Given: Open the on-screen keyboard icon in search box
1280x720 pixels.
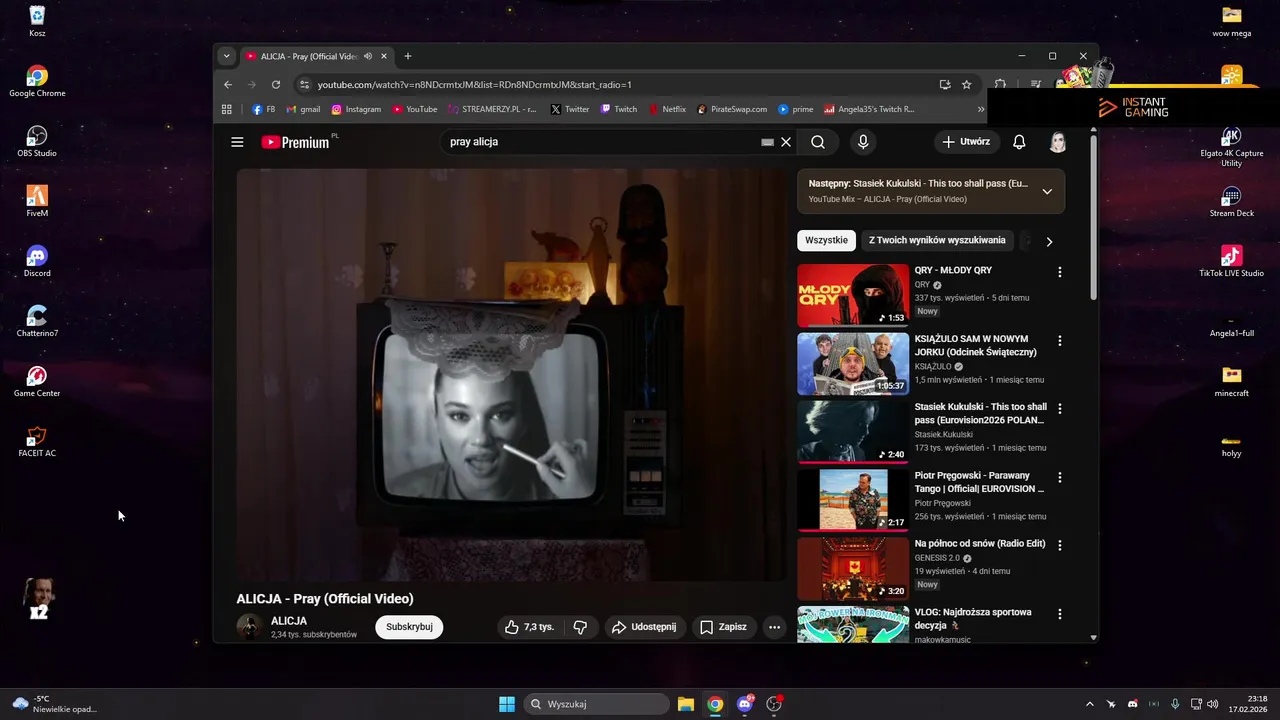Looking at the screenshot, I should [x=767, y=142].
